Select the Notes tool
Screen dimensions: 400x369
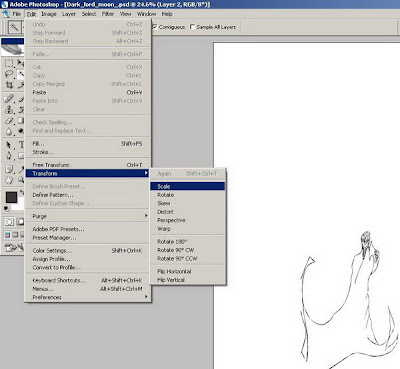click(9, 169)
